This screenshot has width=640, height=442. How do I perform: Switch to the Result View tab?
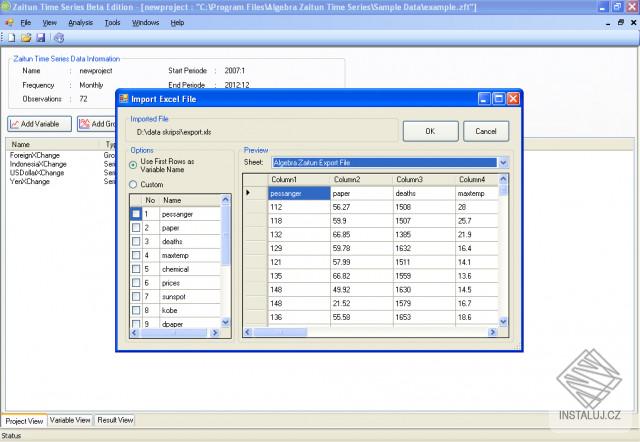(115, 420)
